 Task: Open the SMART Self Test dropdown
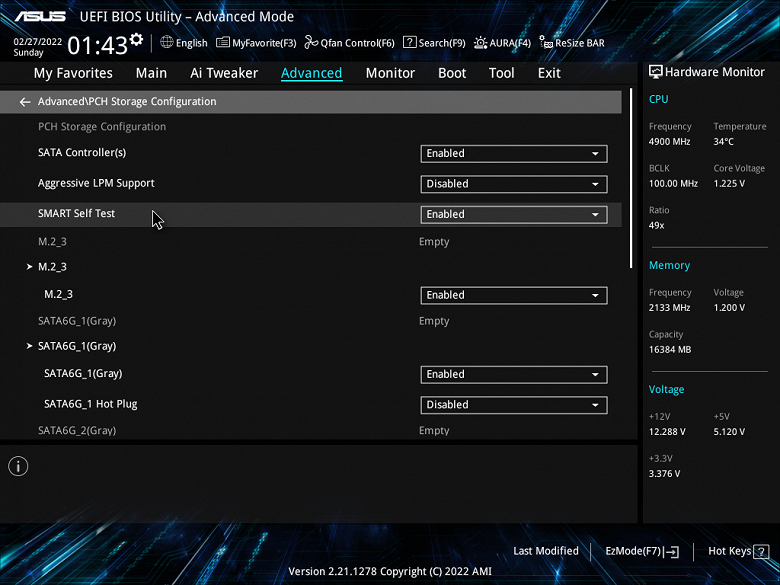513,214
